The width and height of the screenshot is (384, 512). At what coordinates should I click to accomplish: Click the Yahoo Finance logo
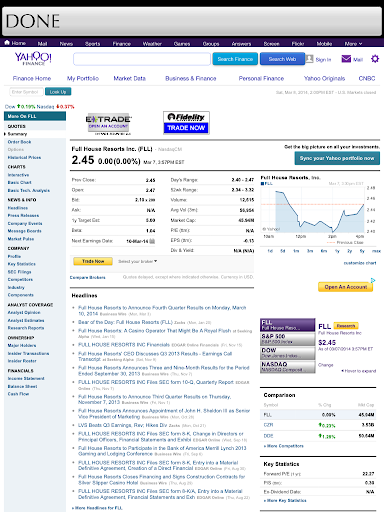click(x=33, y=58)
